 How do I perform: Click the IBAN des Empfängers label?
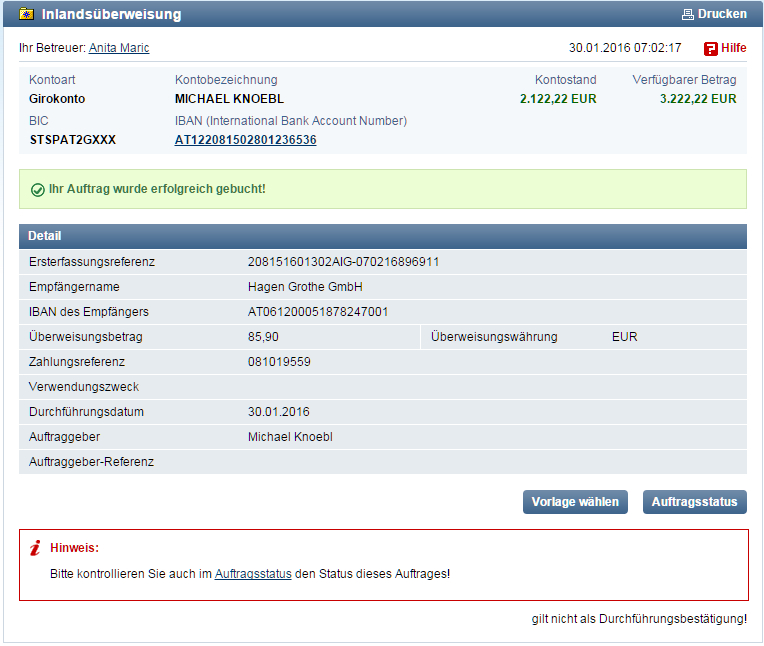[x=89, y=312]
